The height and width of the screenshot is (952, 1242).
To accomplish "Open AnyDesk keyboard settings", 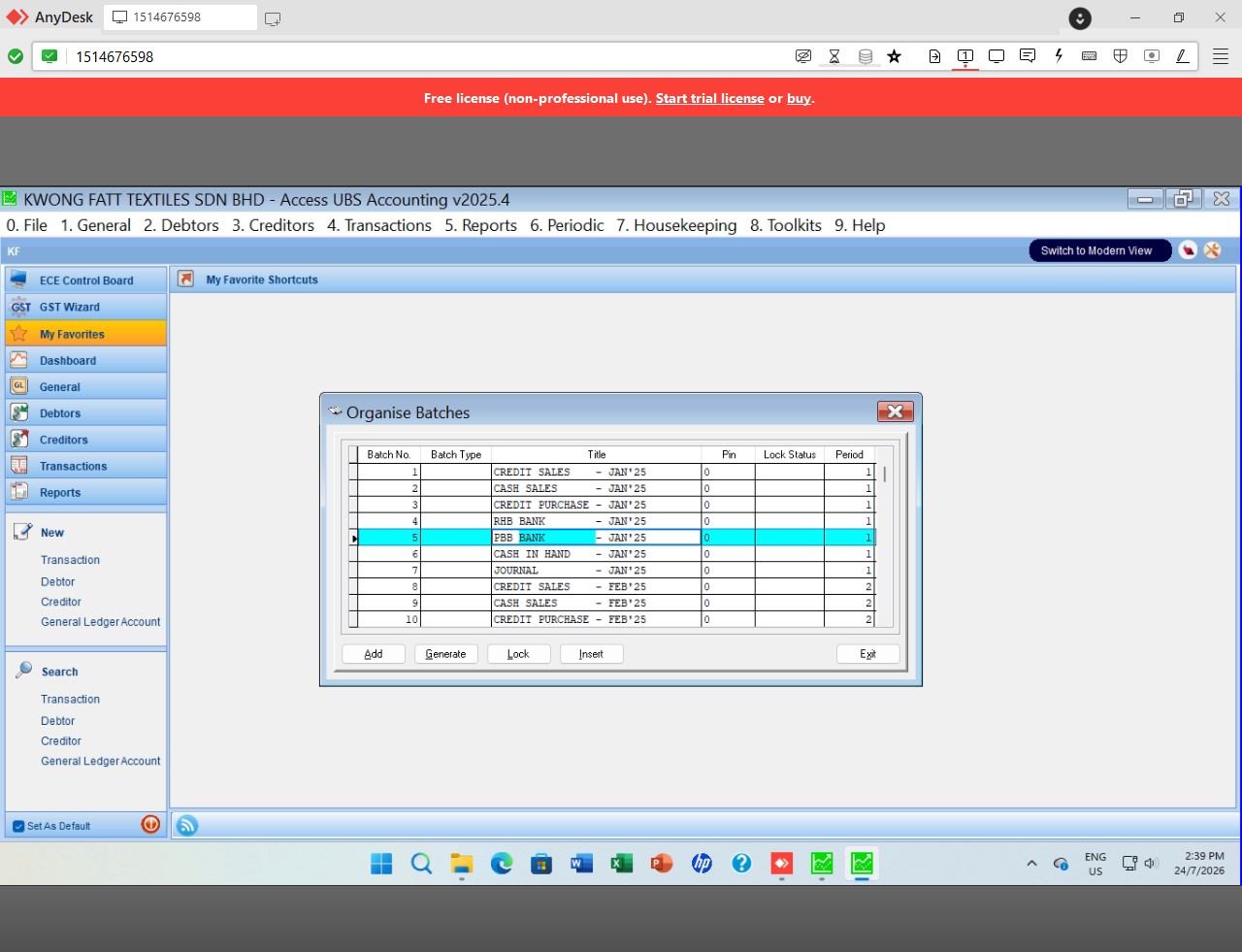I will click(x=1090, y=56).
